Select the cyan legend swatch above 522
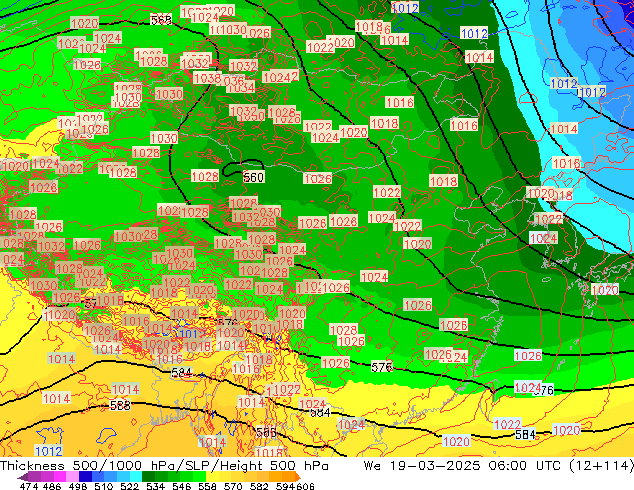The image size is (634, 490). click(136, 477)
